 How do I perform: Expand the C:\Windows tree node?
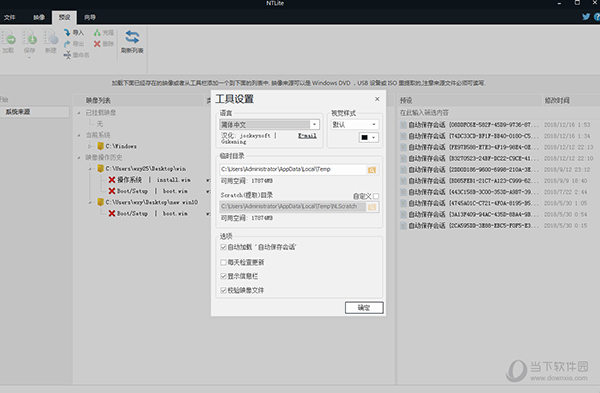90,146
